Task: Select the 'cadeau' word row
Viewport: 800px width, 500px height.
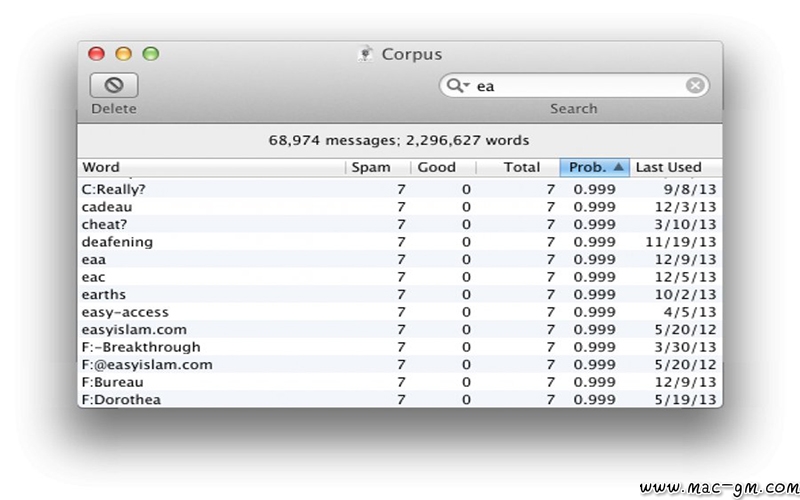Action: pyautogui.click(x=400, y=207)
